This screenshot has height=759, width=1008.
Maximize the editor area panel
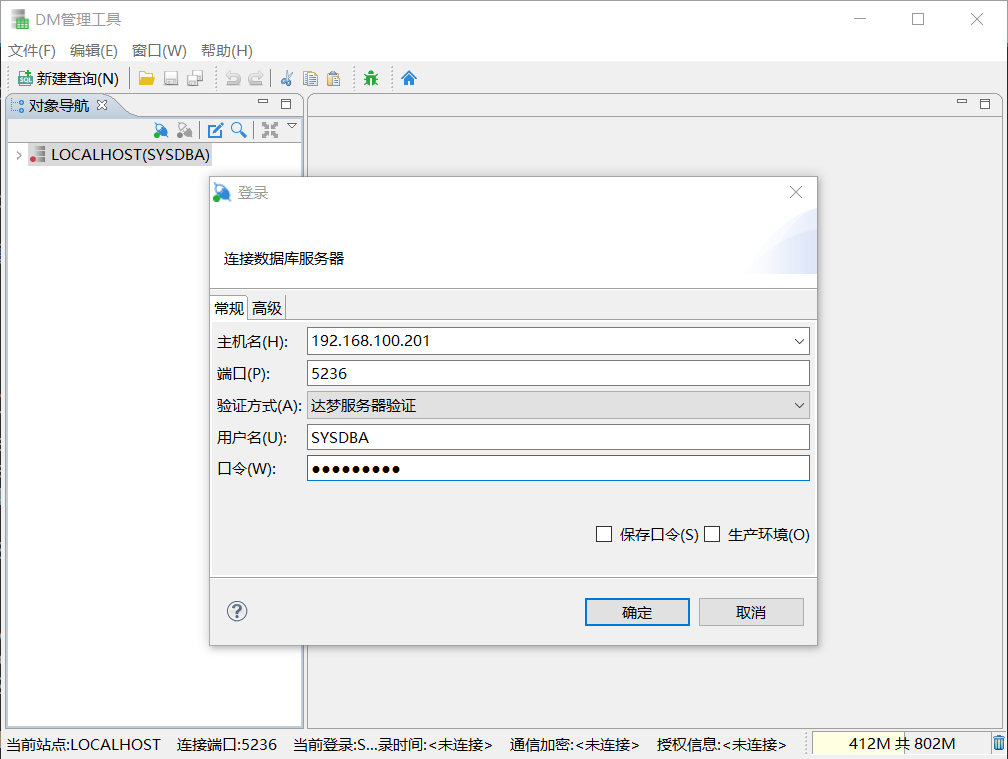[x=985, y=103]
